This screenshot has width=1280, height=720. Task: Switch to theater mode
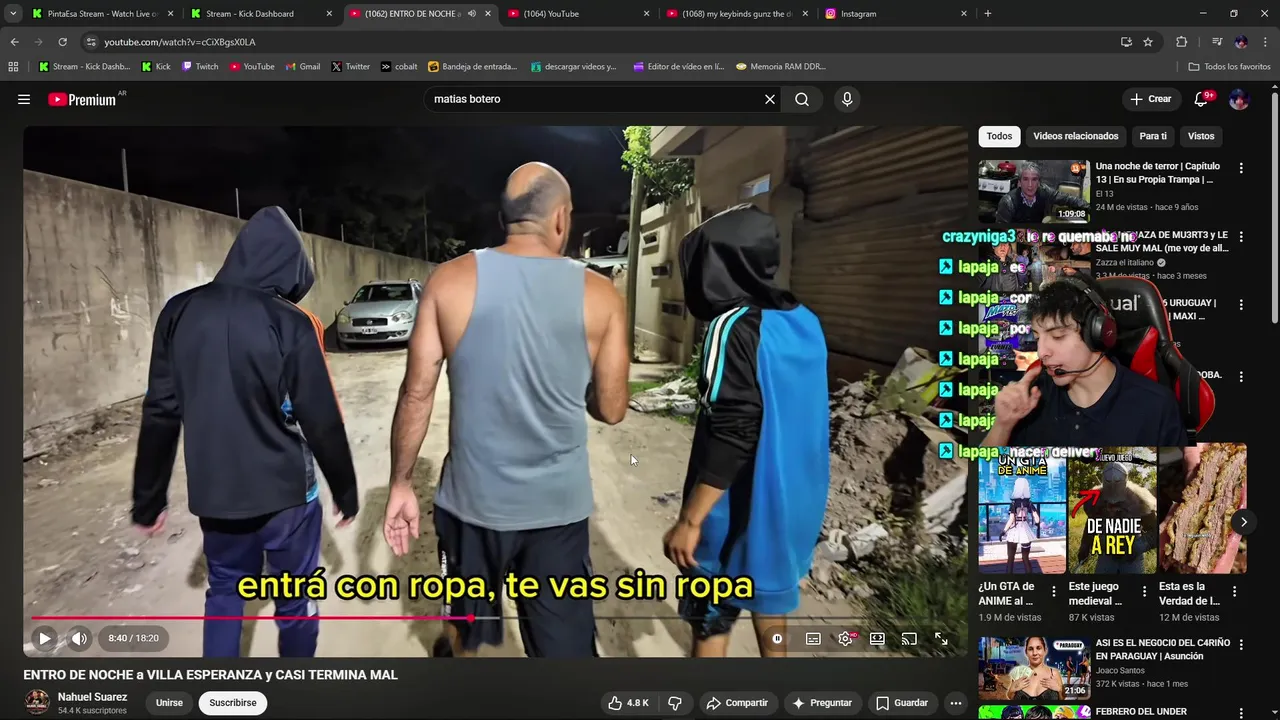point(877,639)
